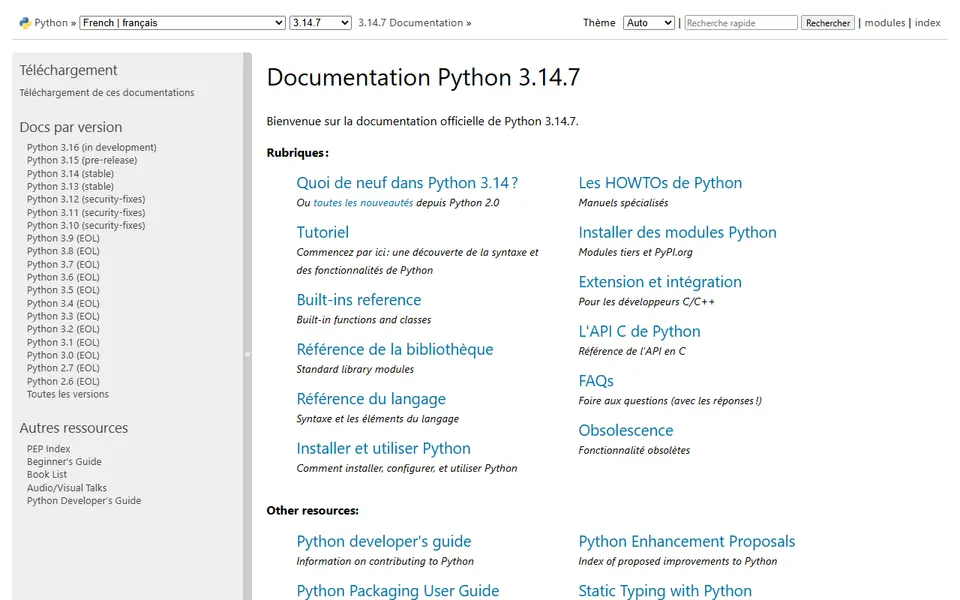The height and width of the screenshot is (600, 960).
Task: Open Python Enhancement Proposals link
Action: click(x=686, y=542)
